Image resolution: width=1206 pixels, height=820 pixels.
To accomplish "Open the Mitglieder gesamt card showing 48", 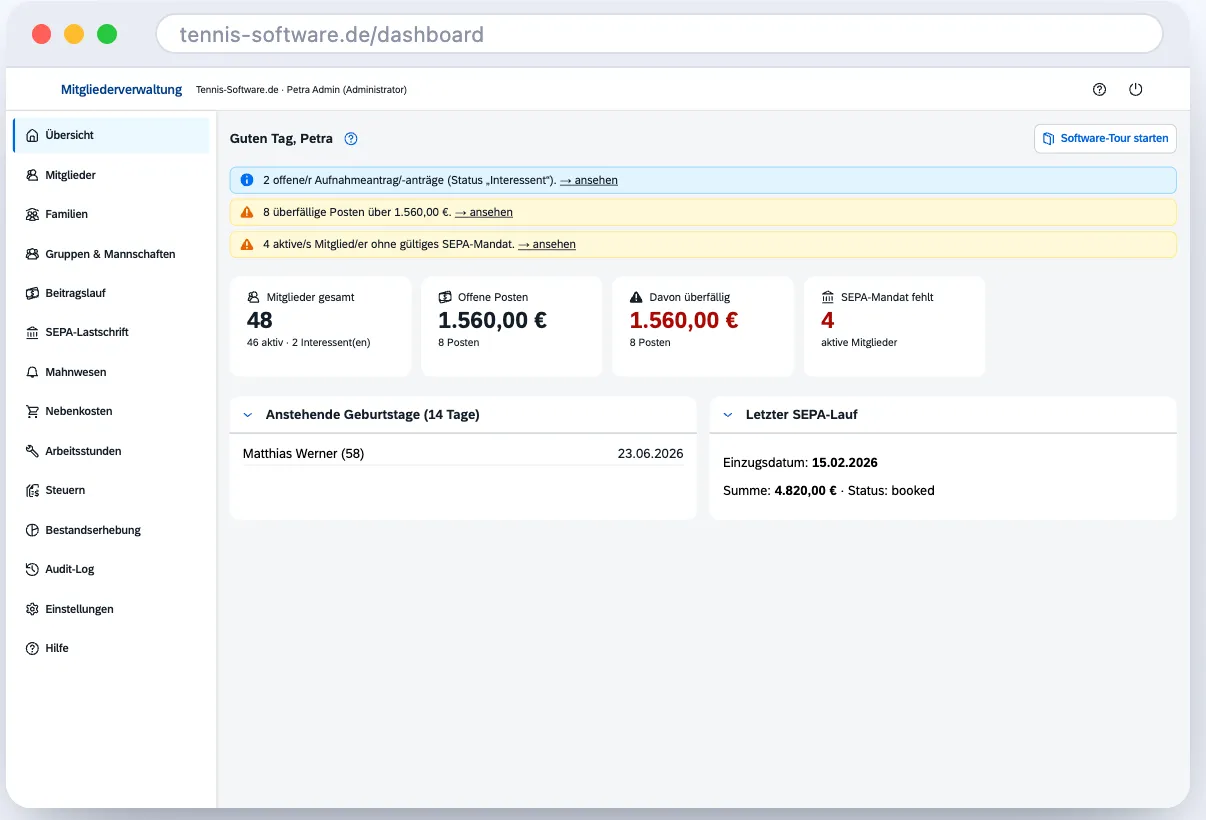I will click(320, 327).
